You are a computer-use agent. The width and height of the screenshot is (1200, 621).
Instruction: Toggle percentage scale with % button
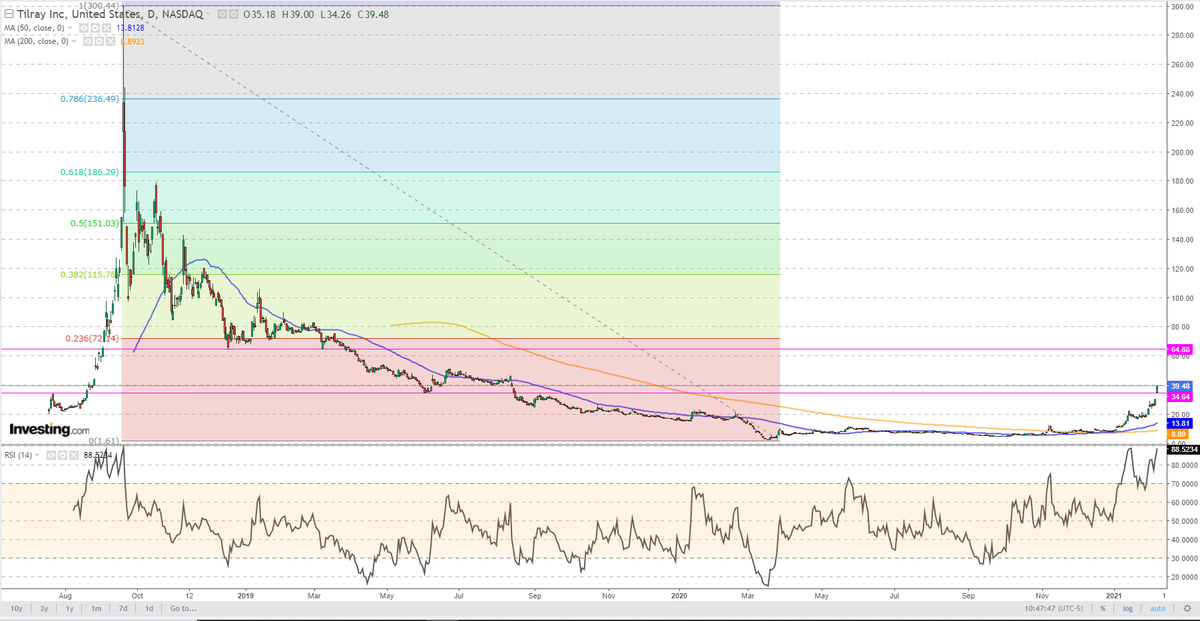pyautogui.click(x=1103, y=608)
